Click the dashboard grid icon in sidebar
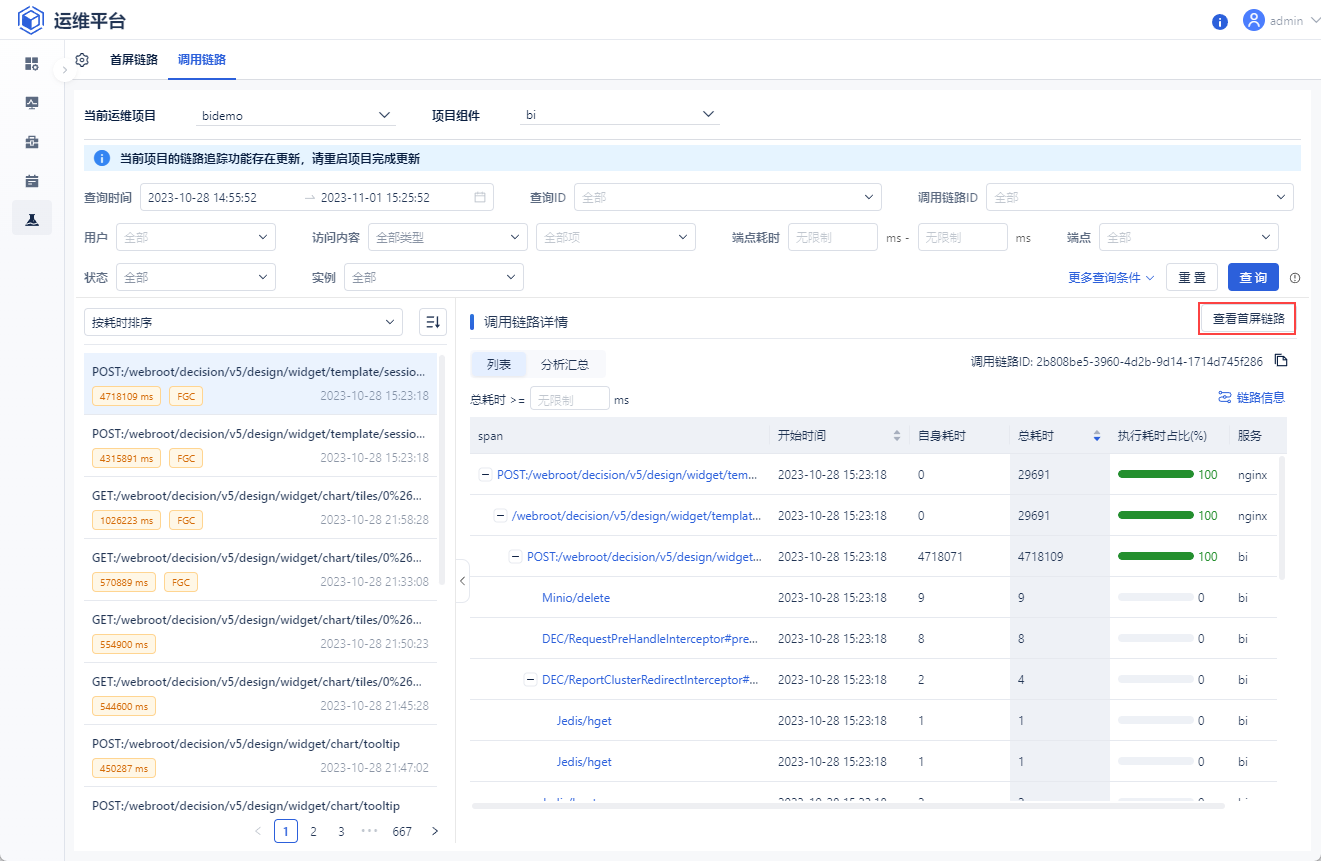This screenshot has height=861, width=1321. [32, 64]
